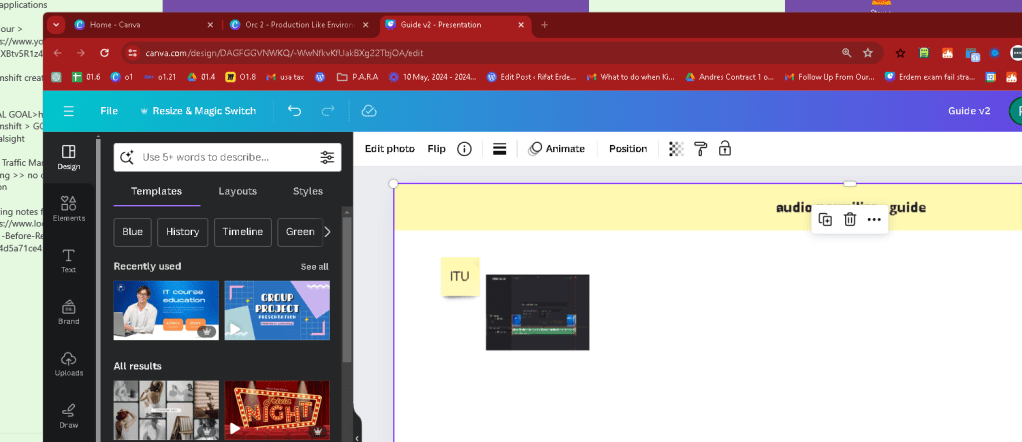
Task: Show image info circle icon
Action: point(464,149)
